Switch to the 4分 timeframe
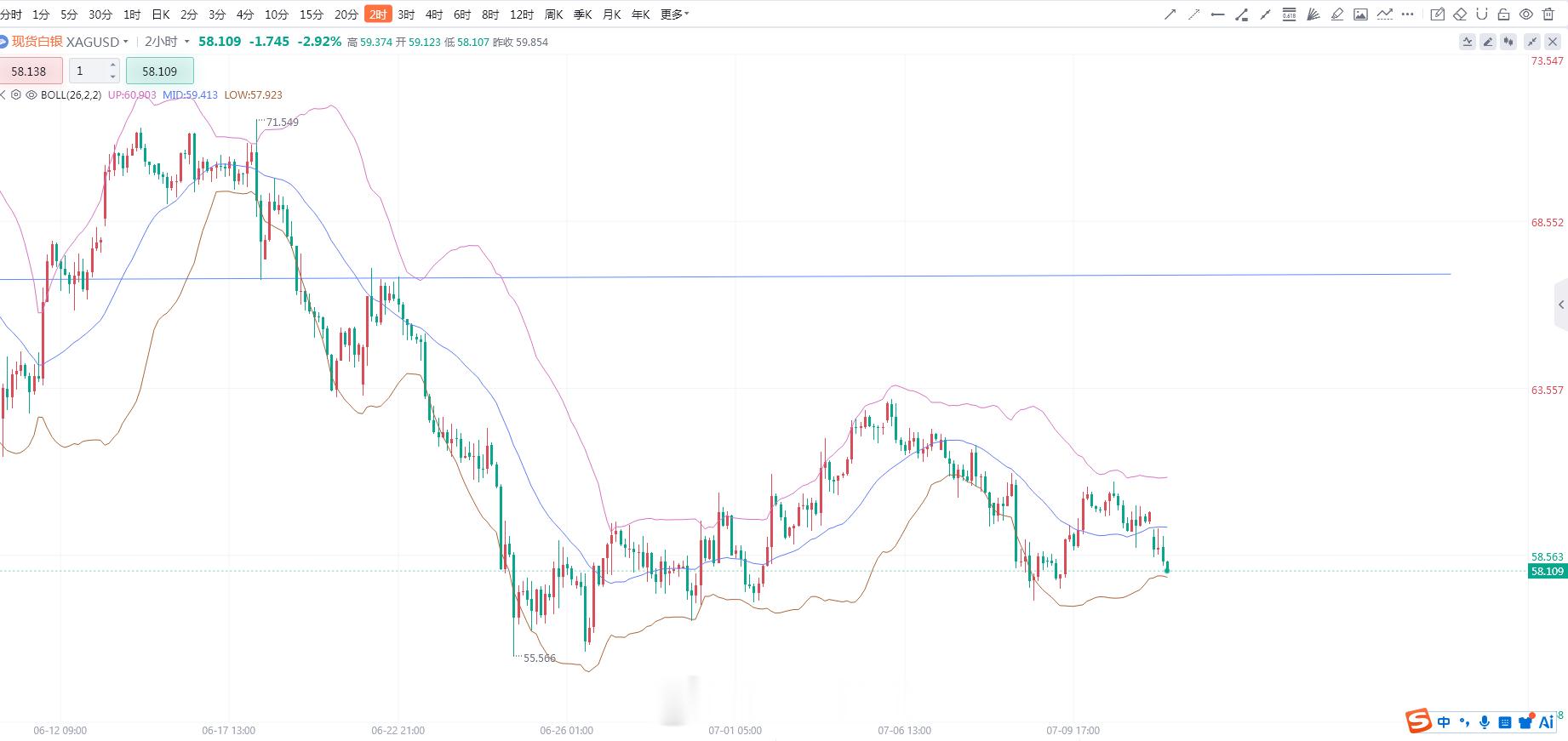The width and height of the screenshot is (1568, 741). pos(245,14)
